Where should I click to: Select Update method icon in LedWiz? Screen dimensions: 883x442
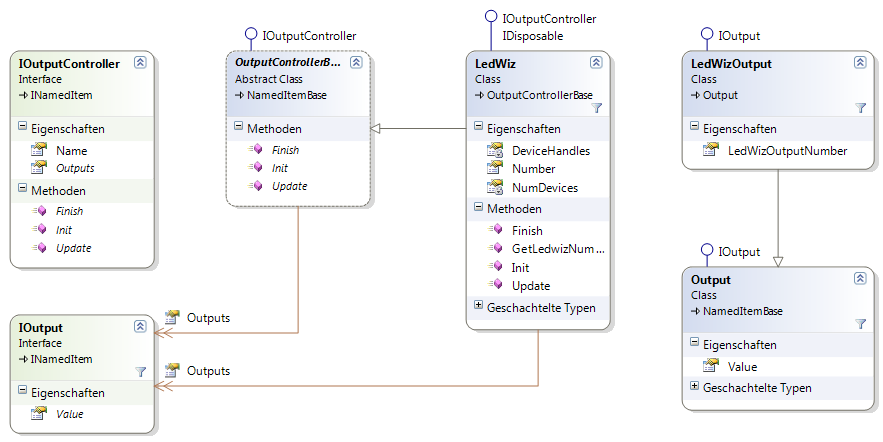[496, 284]
